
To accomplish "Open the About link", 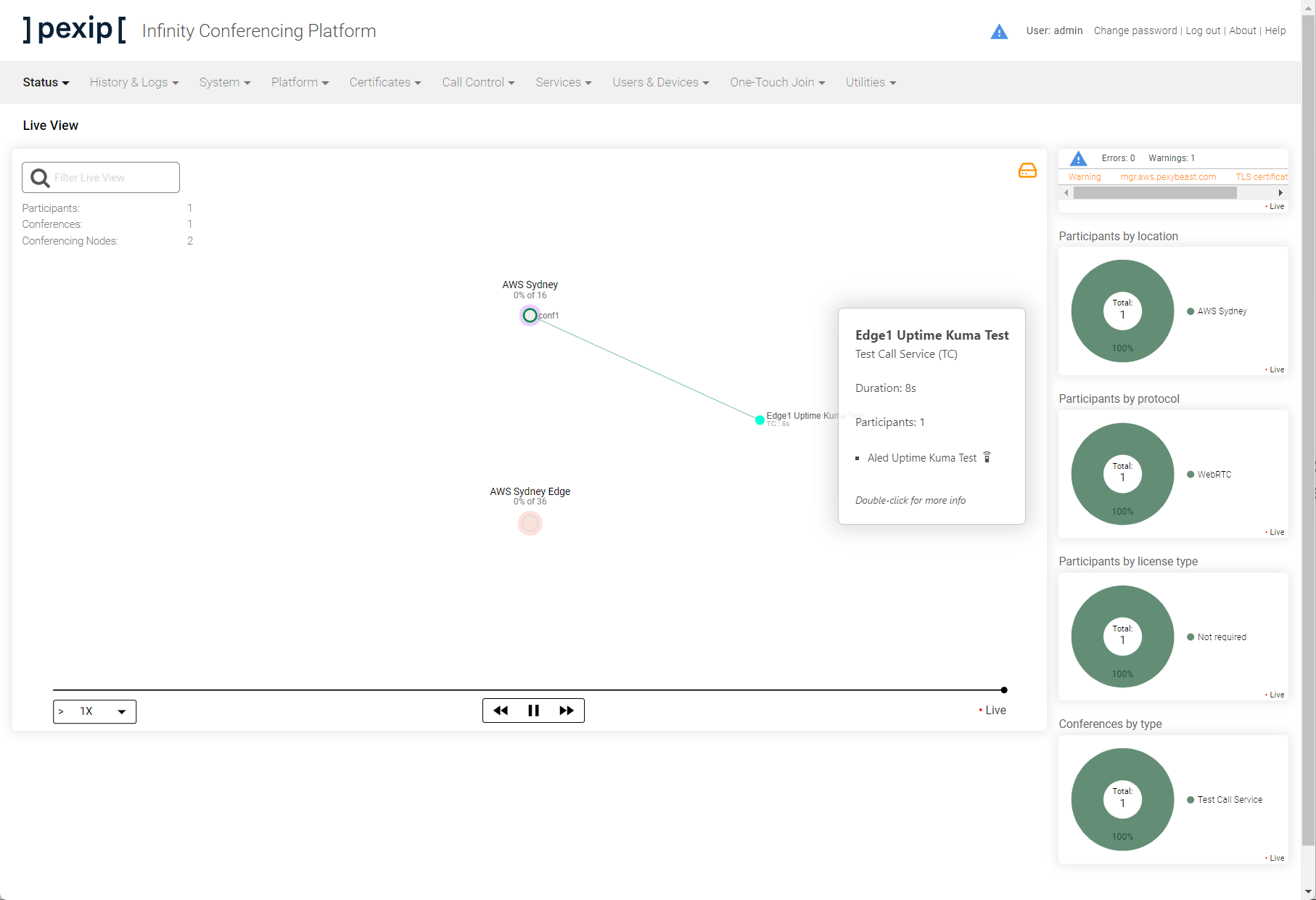I will tap(1243, 30).
